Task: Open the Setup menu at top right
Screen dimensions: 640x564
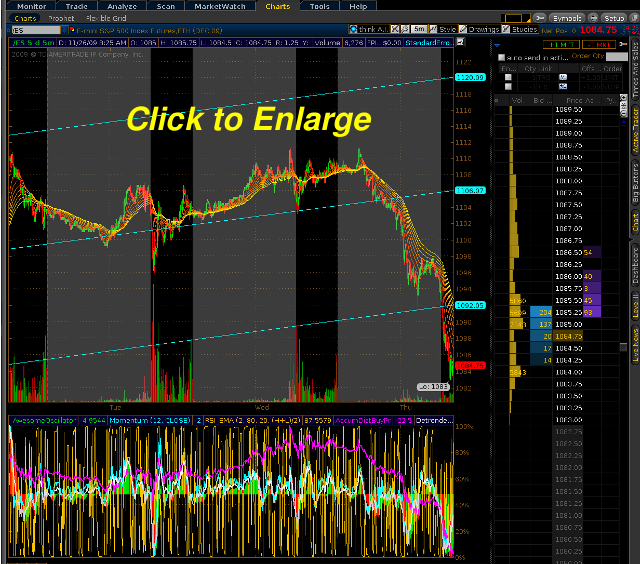Action: [609, 18]
